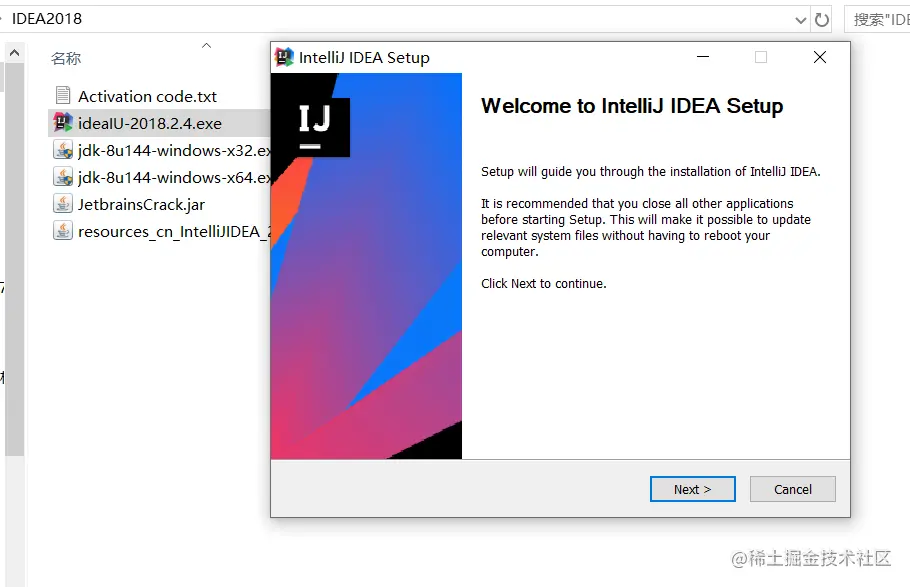Image resolution: width=910 pixels, height=587 pixels.
Task: Open the address bar history dropdown
Action: [x=801, y=20]
